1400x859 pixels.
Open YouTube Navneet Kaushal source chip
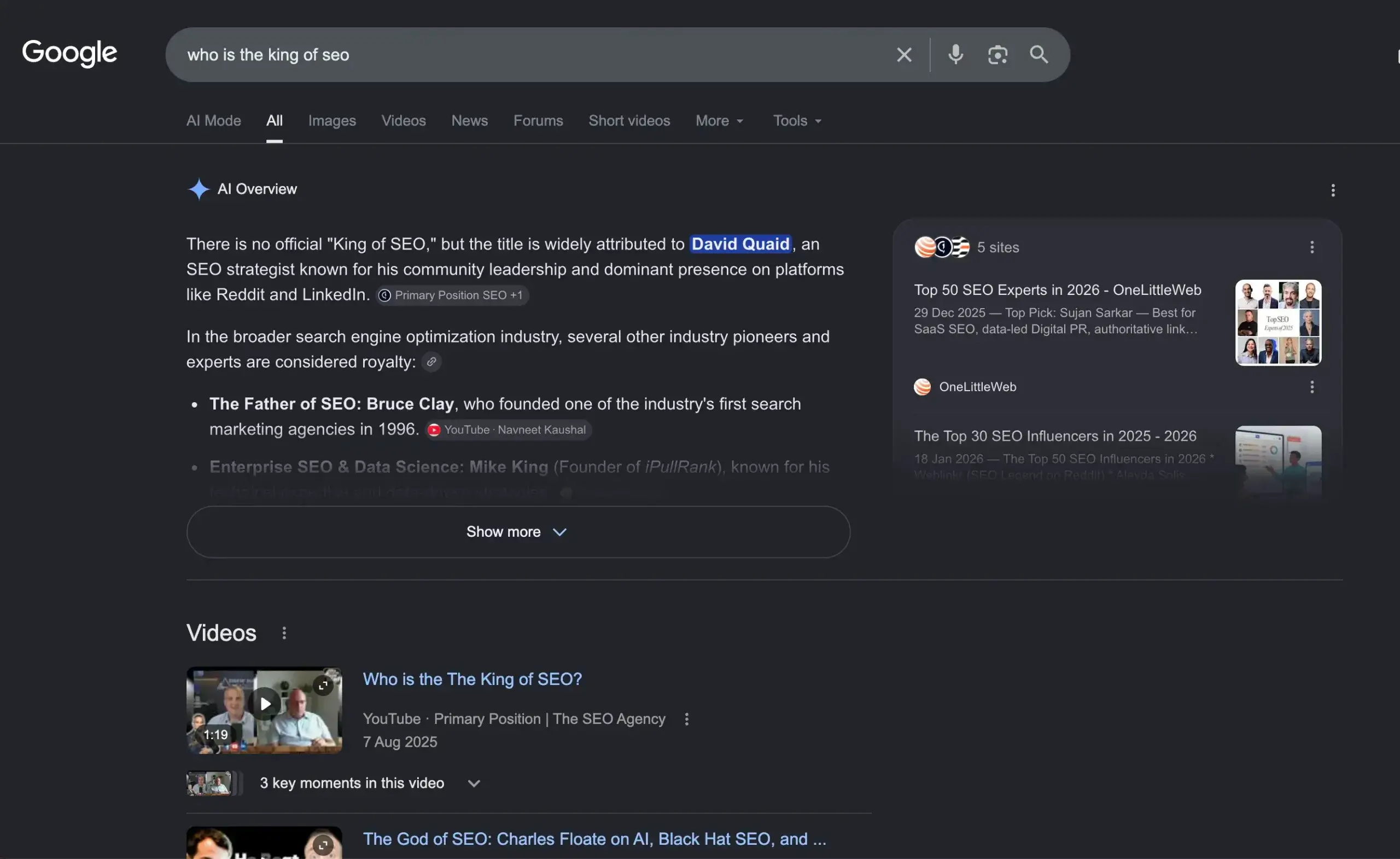pyautogui.click(x=509, y=430)
